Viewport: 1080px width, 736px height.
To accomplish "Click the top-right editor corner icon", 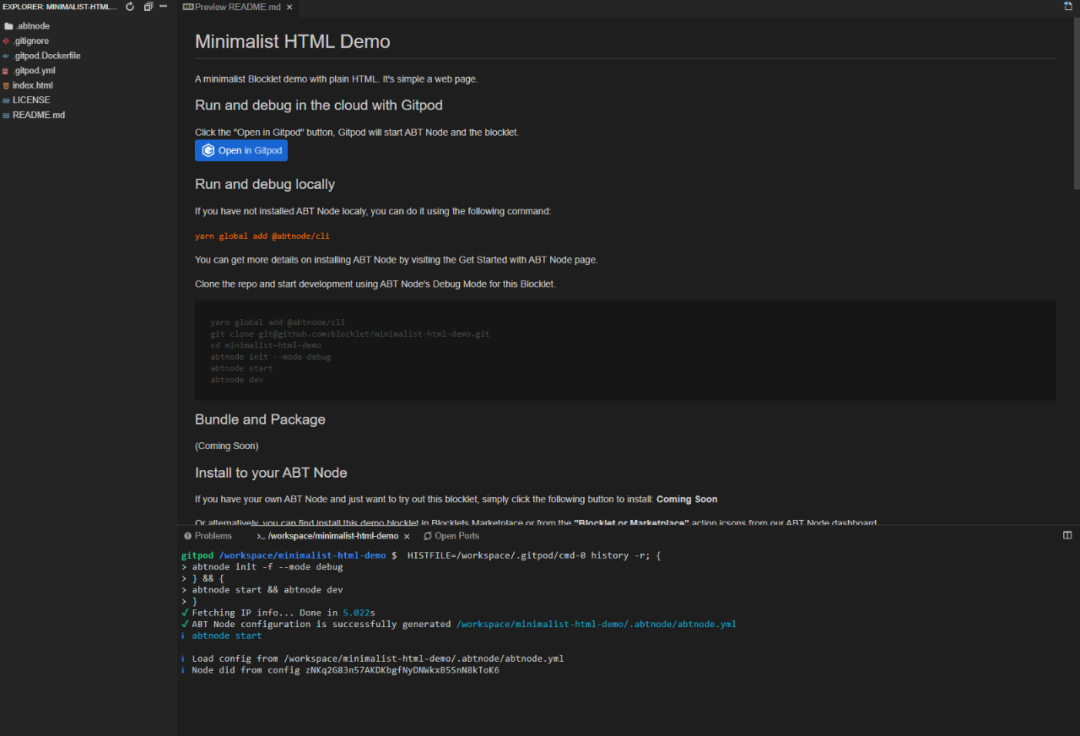I will point(1067,6).
